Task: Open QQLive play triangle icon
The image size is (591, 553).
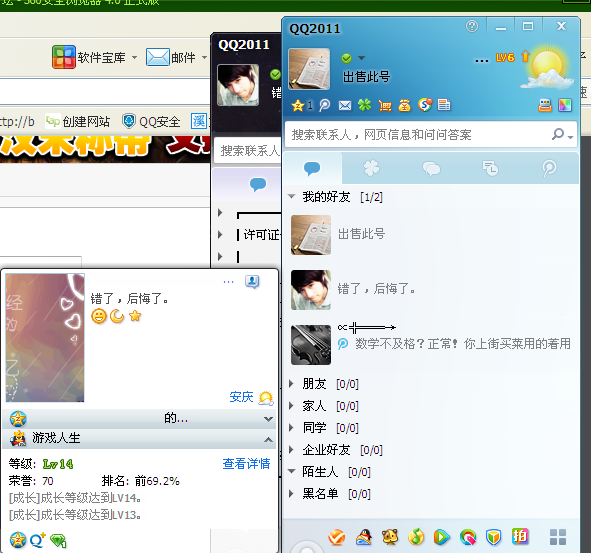Action: click(x=442, y=537)
